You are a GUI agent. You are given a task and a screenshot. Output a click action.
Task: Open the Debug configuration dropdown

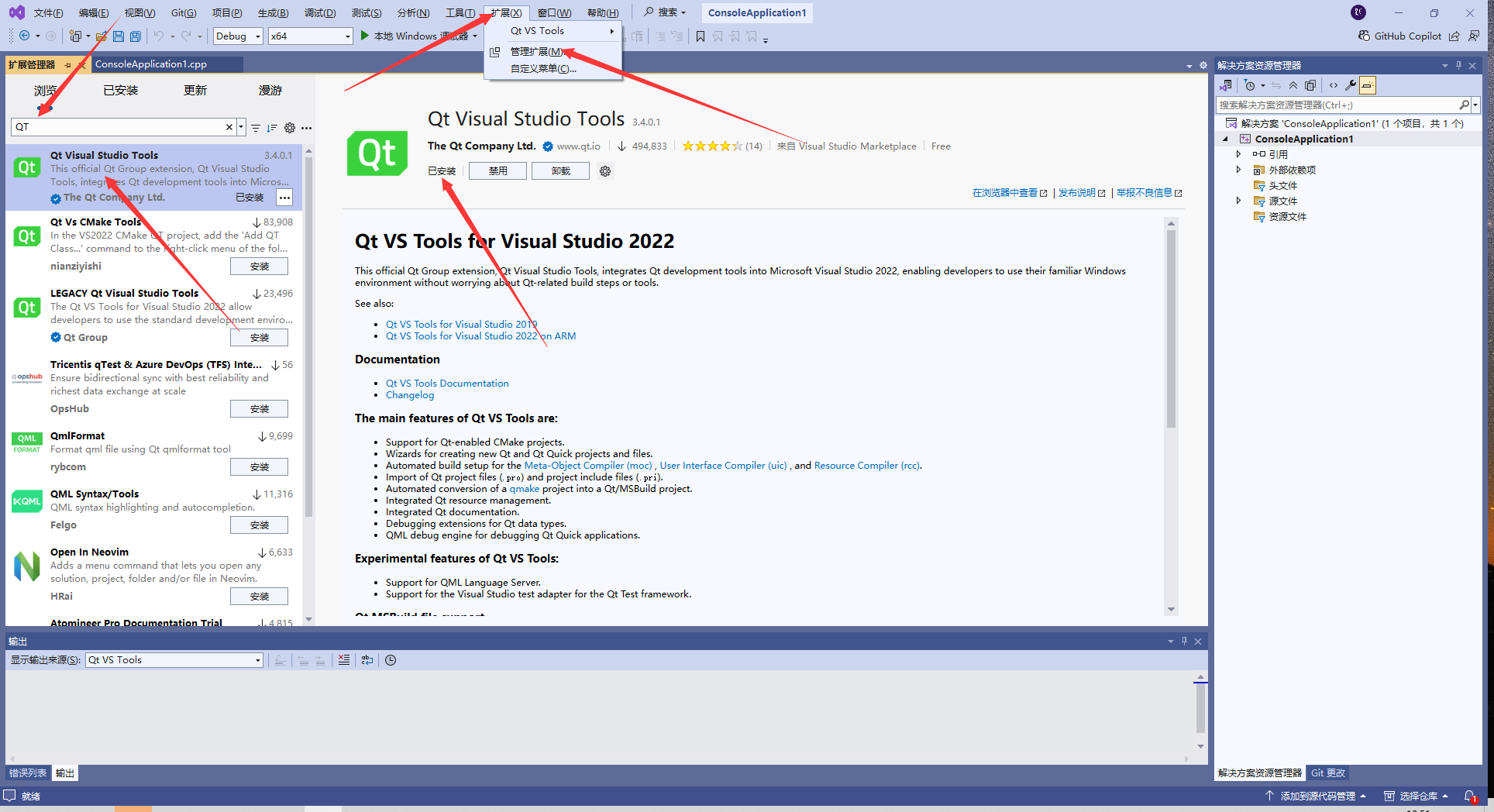[239, 36]
